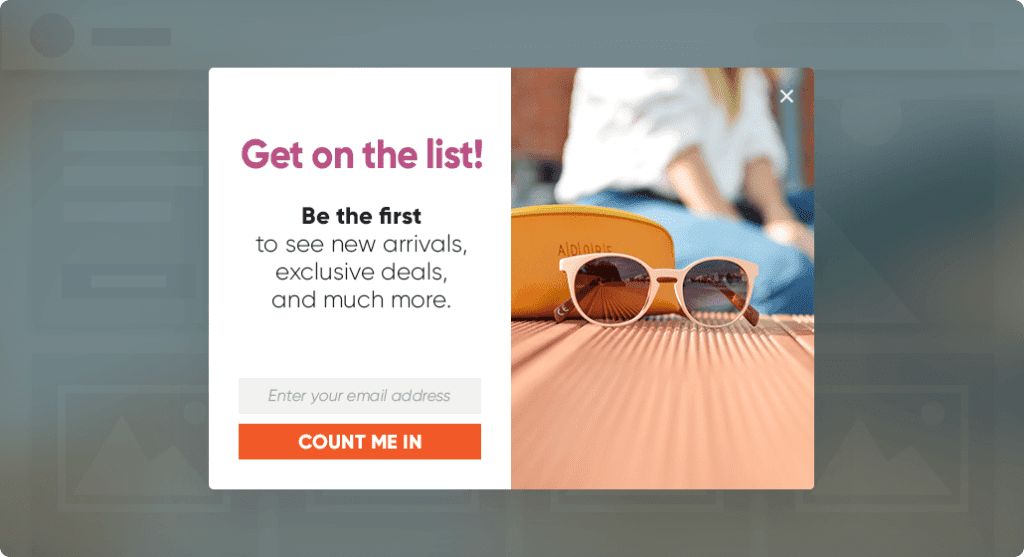Click the "exclusive deals," text line
Viewport: 1024px width, 557px height.
[x=361, y=272]
